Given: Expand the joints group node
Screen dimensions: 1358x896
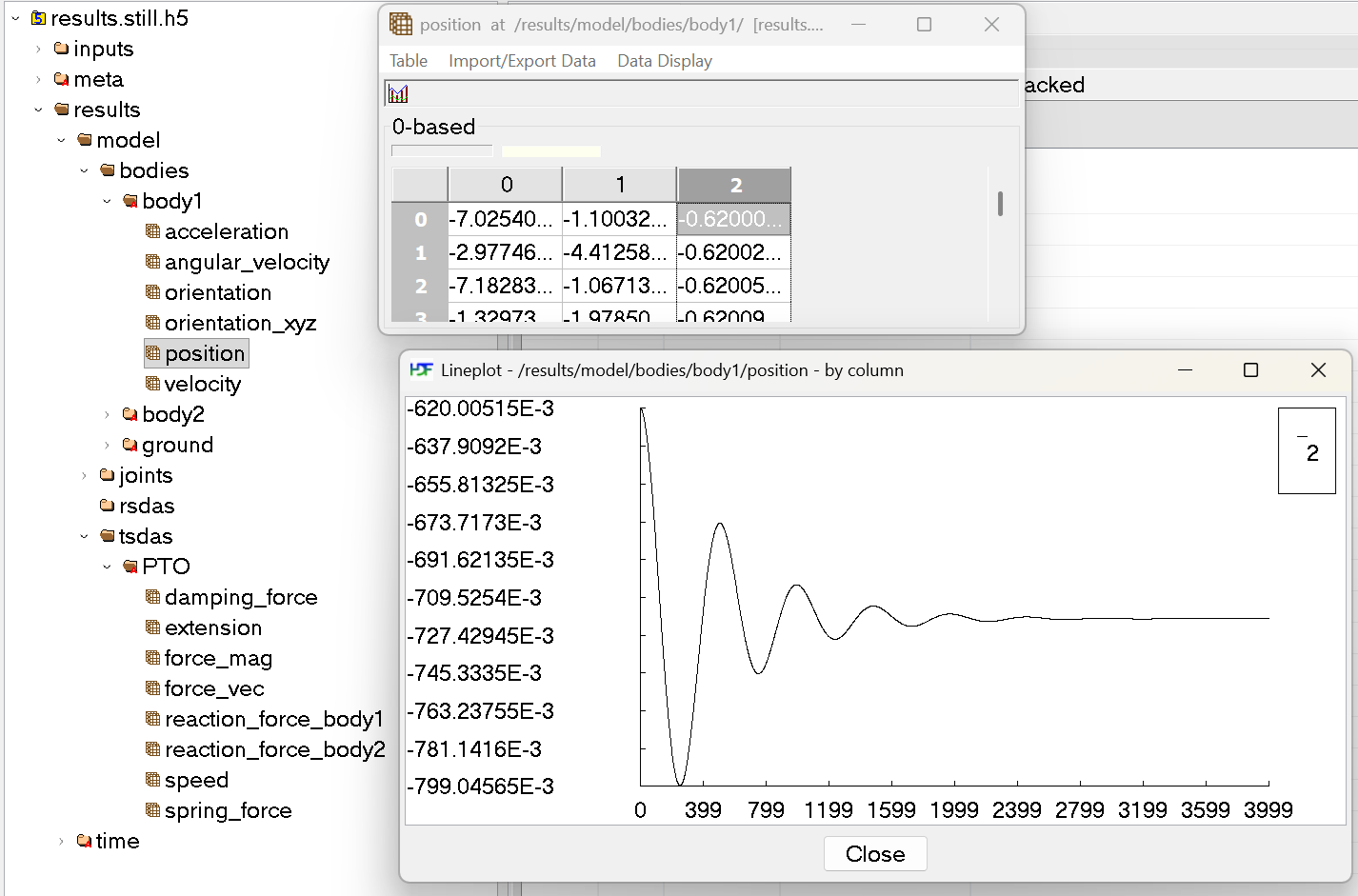Looking at the screenshot, I should click(84, 475).
